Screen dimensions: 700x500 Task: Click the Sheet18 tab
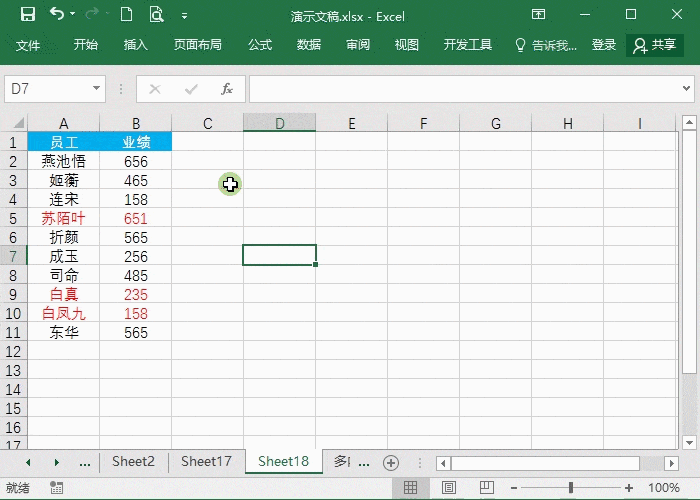(283, 461)
